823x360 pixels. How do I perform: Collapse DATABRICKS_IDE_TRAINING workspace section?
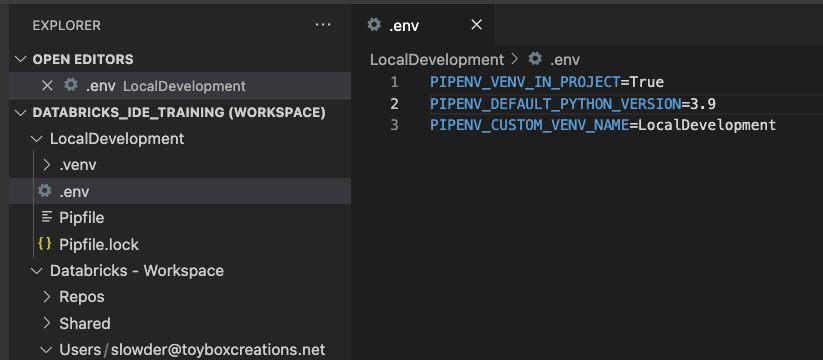point(21,112)
